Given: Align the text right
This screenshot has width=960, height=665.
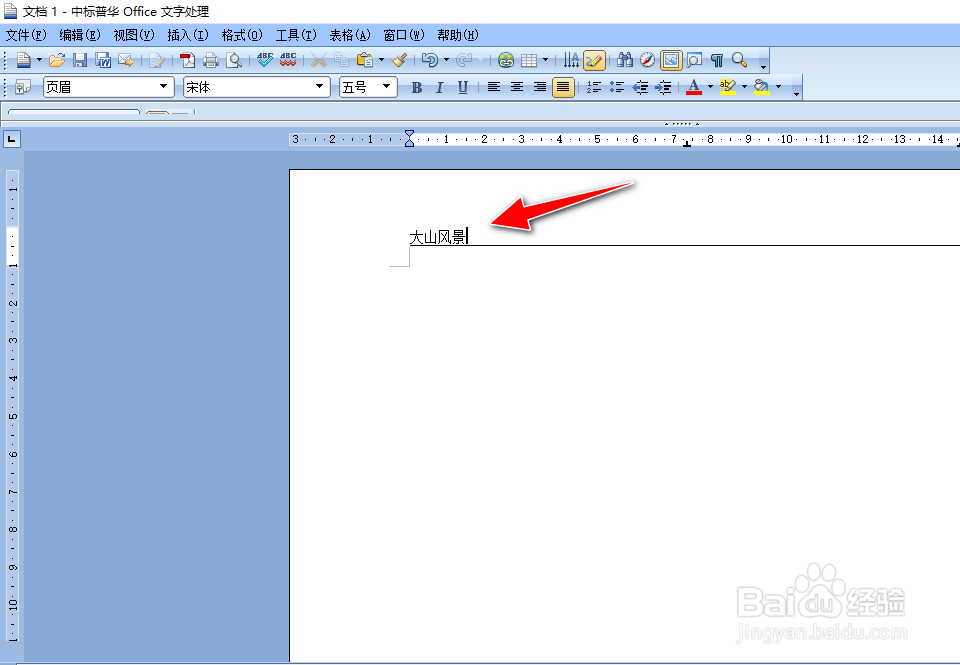Looking at the screenshot, I should (539, 87).
